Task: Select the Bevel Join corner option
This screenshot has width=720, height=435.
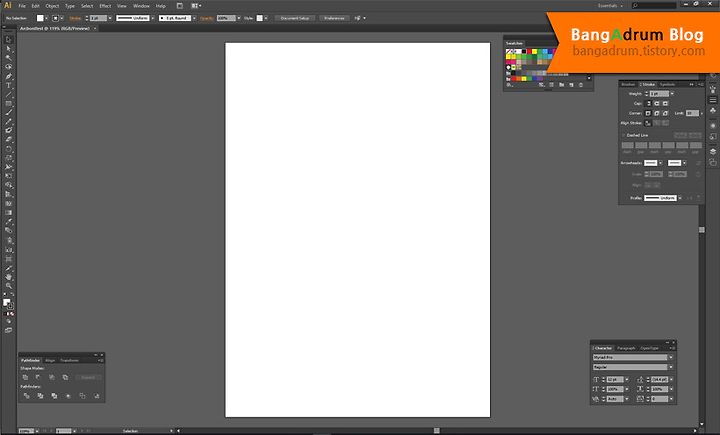Action: coord(665,113)
